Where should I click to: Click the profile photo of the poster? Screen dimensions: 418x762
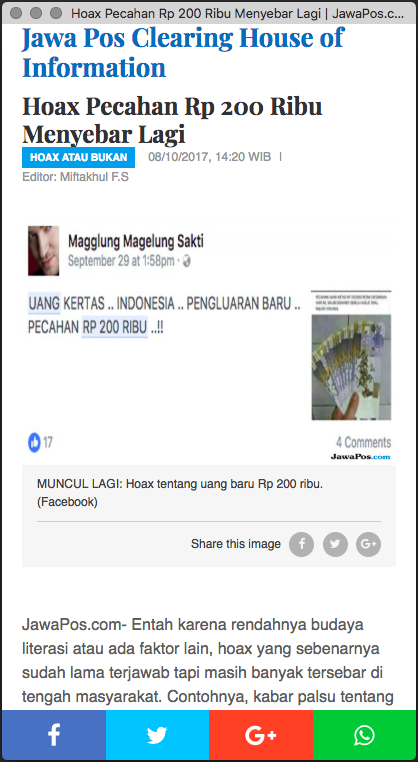pos(43,251)
